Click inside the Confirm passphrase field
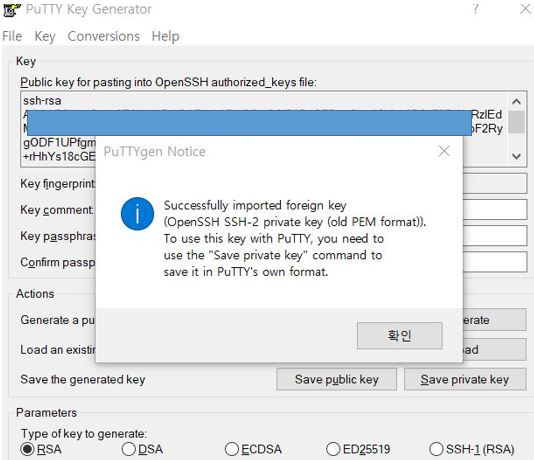The image size is (534, 460). 495,261
